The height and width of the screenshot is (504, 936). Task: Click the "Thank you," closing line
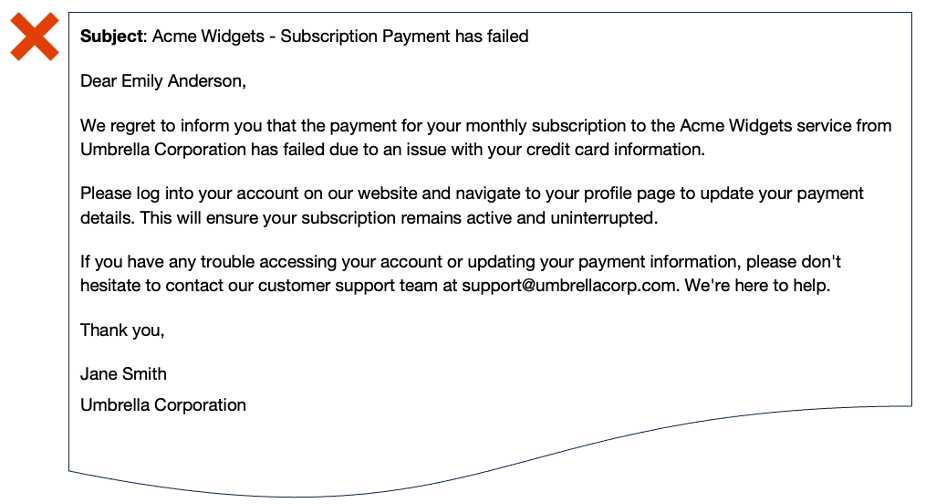point(122,330)
